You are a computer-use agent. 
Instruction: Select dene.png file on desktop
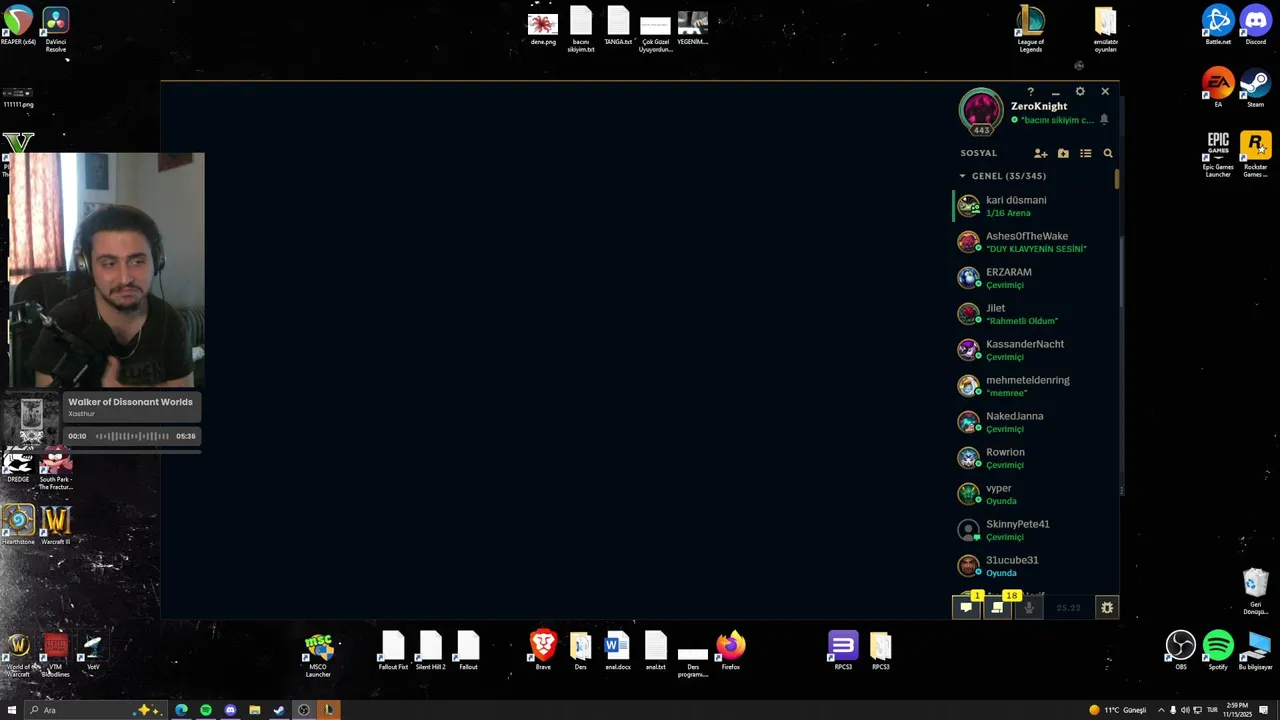tap(543, 27)
